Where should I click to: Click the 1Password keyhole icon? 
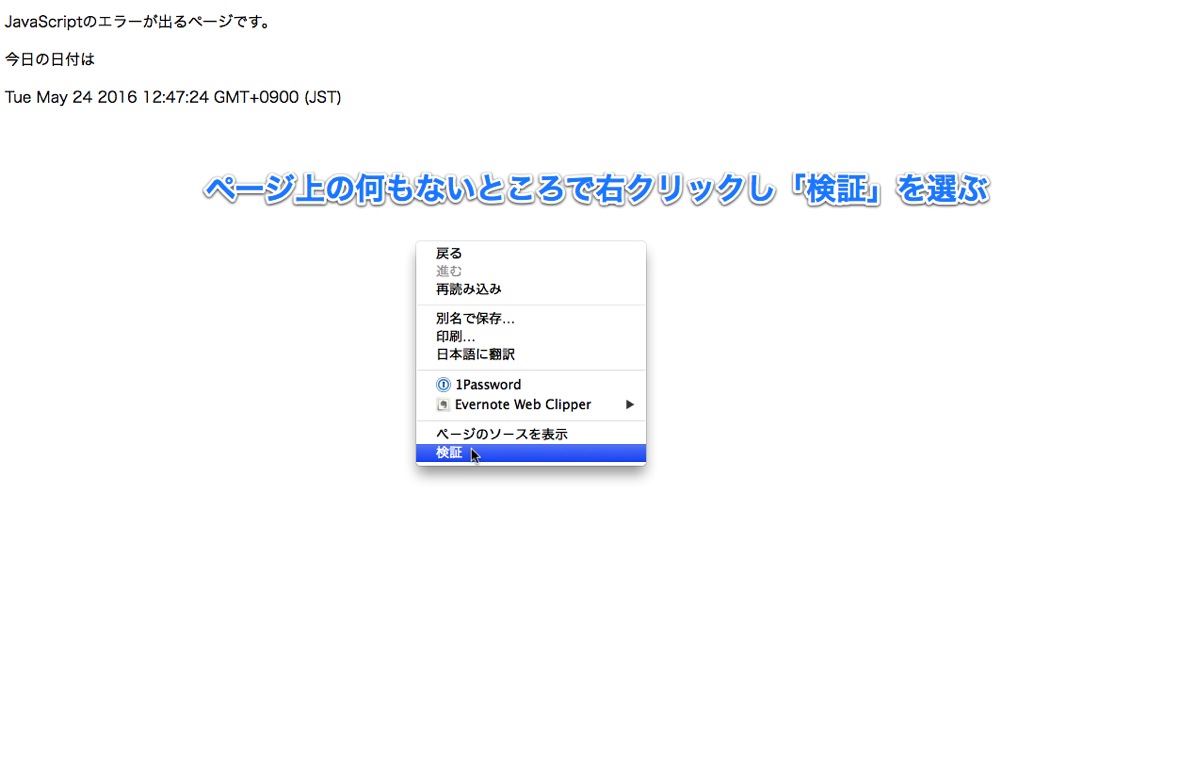click(443, 384)
